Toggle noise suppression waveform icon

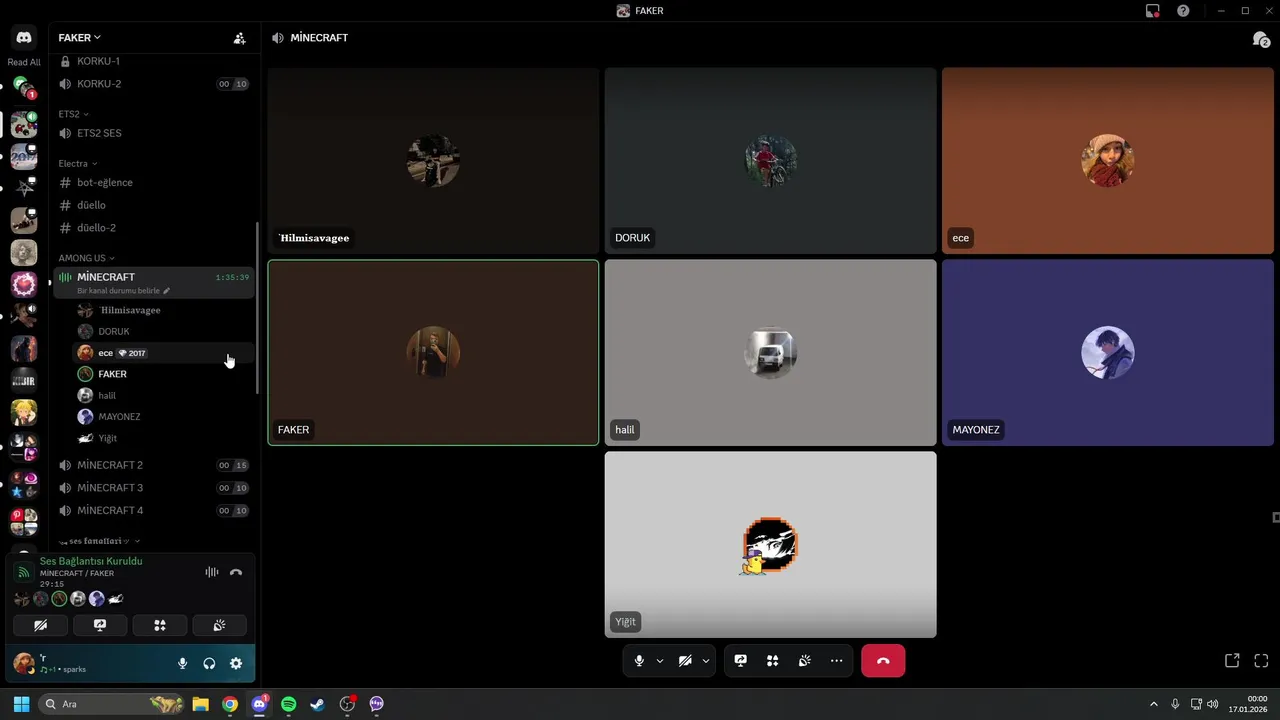[212, 572]
